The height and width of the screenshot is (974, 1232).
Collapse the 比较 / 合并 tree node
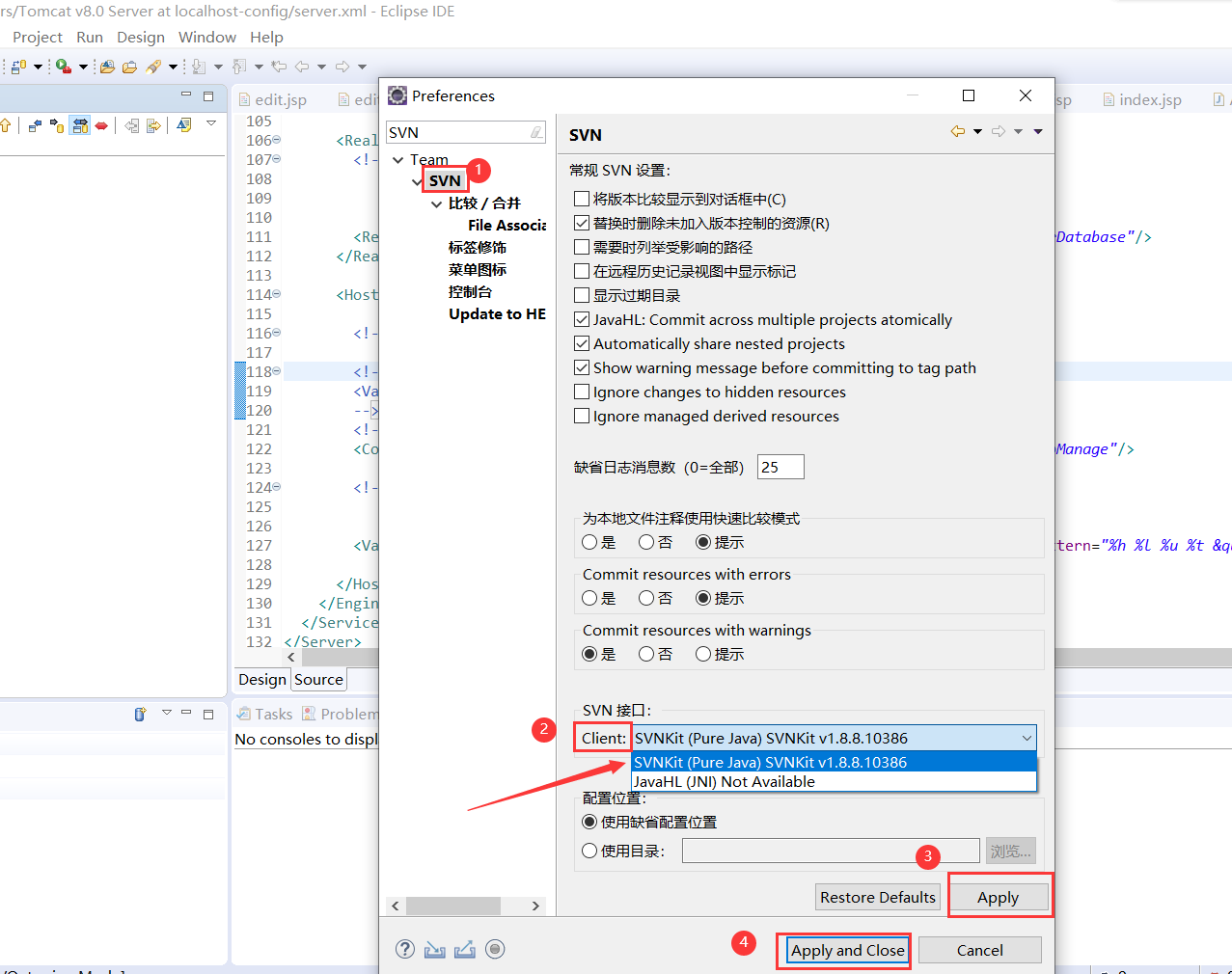tap(436, 203)
